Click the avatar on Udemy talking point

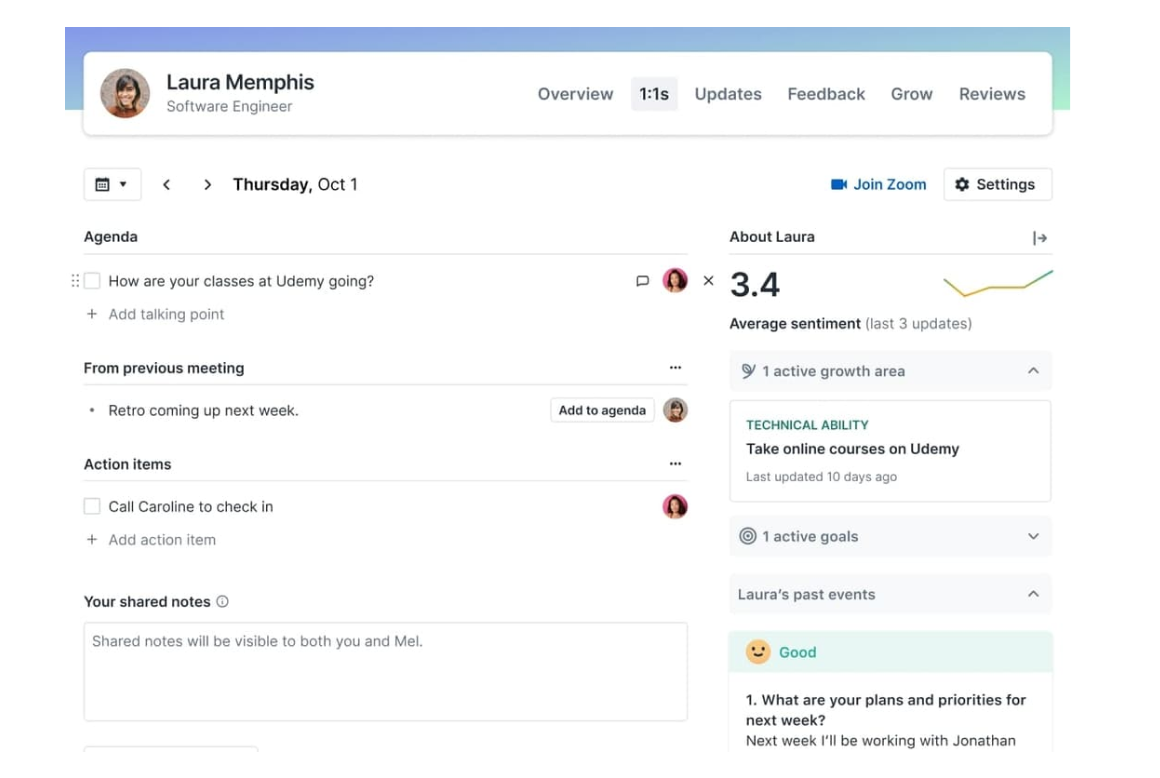coord(675,281)
